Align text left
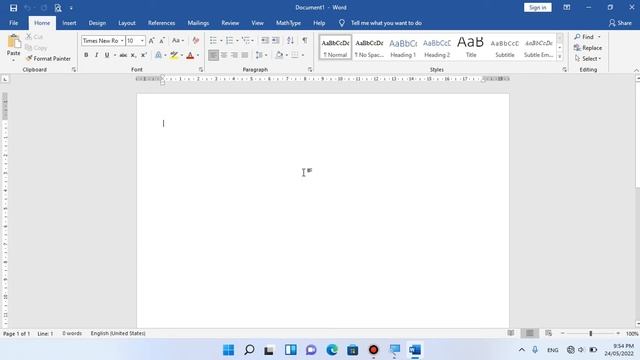Viewport: 640px width, 360px height. tap(213, 55)
